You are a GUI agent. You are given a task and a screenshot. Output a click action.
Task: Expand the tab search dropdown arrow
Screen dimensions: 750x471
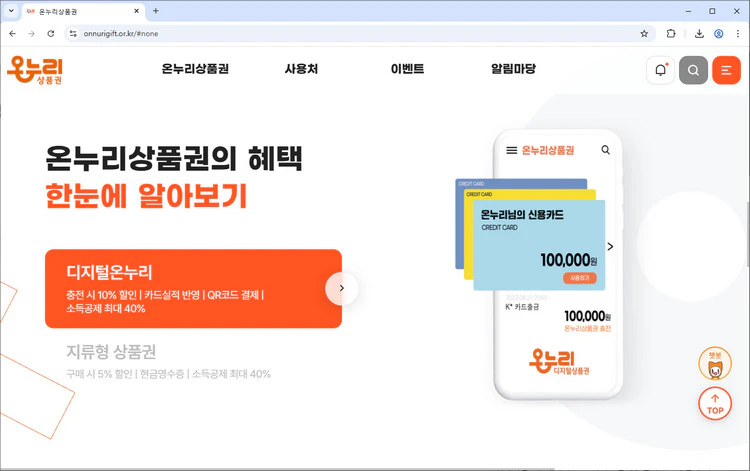point(10,11)
